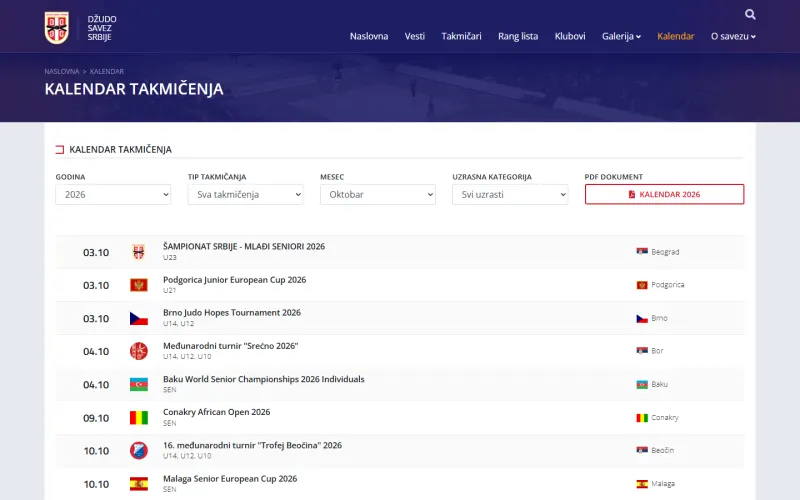Click the Džudo Savez Srbije site title text
Viewport: 800px width, 500px height.
pos(102,28)
